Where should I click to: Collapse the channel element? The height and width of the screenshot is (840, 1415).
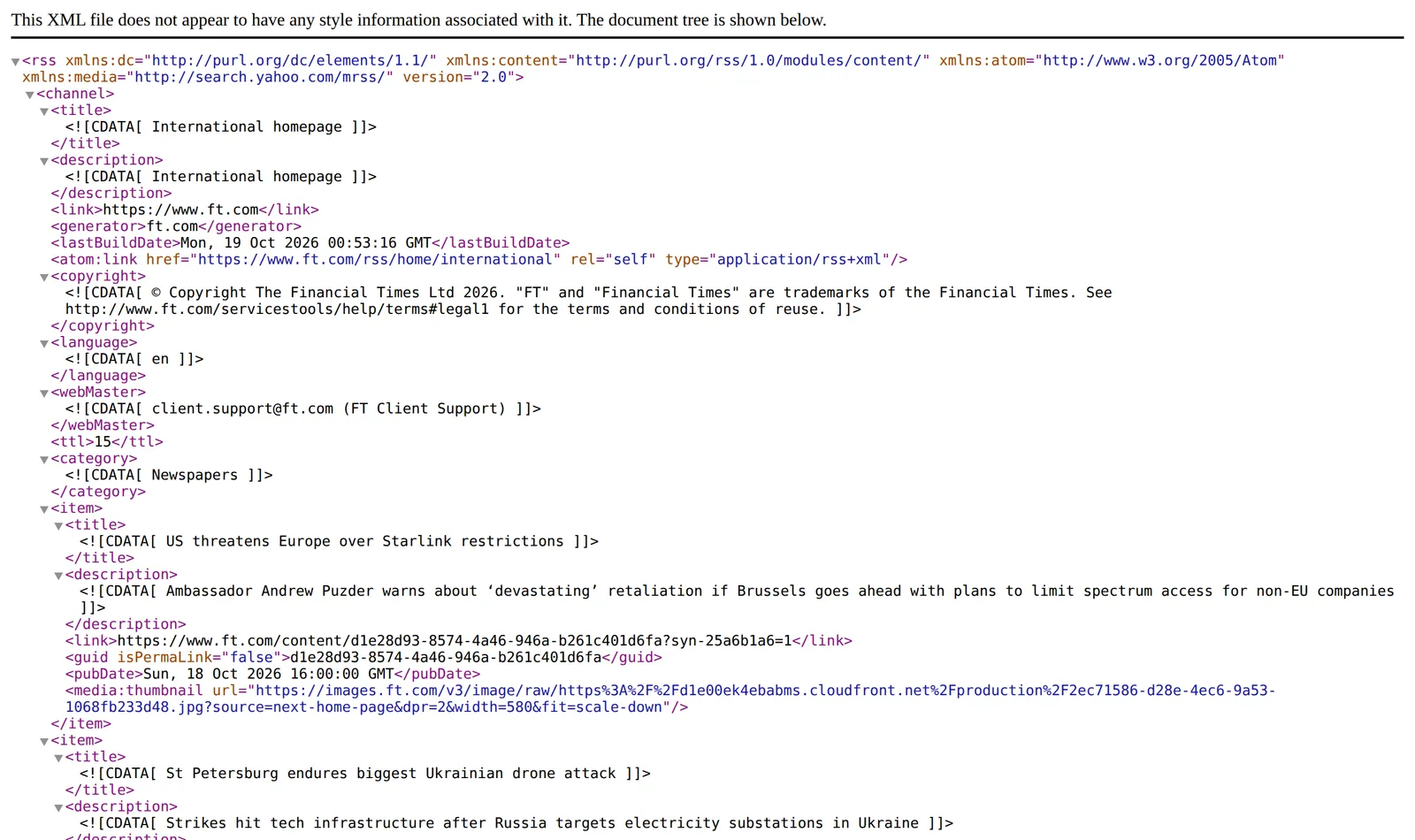pyautogui.click(x=29, y=95)
